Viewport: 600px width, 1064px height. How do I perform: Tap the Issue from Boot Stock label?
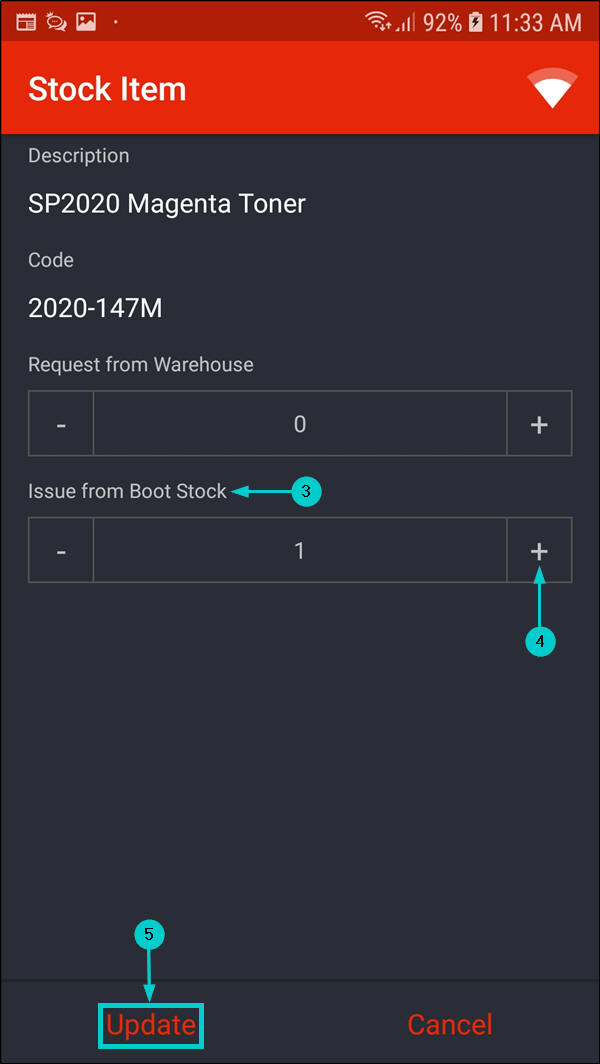click(x=127, y=491)
